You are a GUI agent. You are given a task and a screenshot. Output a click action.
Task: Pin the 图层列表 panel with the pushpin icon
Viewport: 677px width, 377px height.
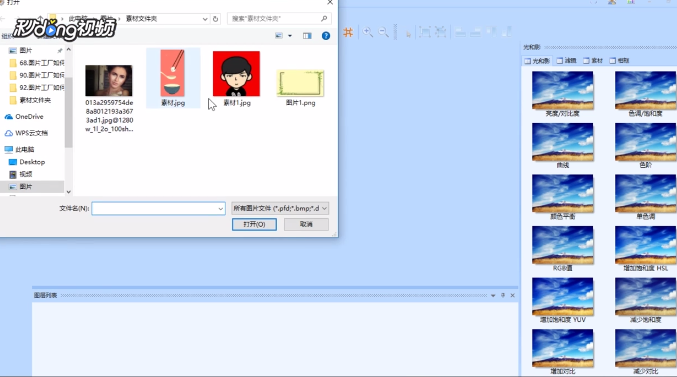tap(503, 295)
